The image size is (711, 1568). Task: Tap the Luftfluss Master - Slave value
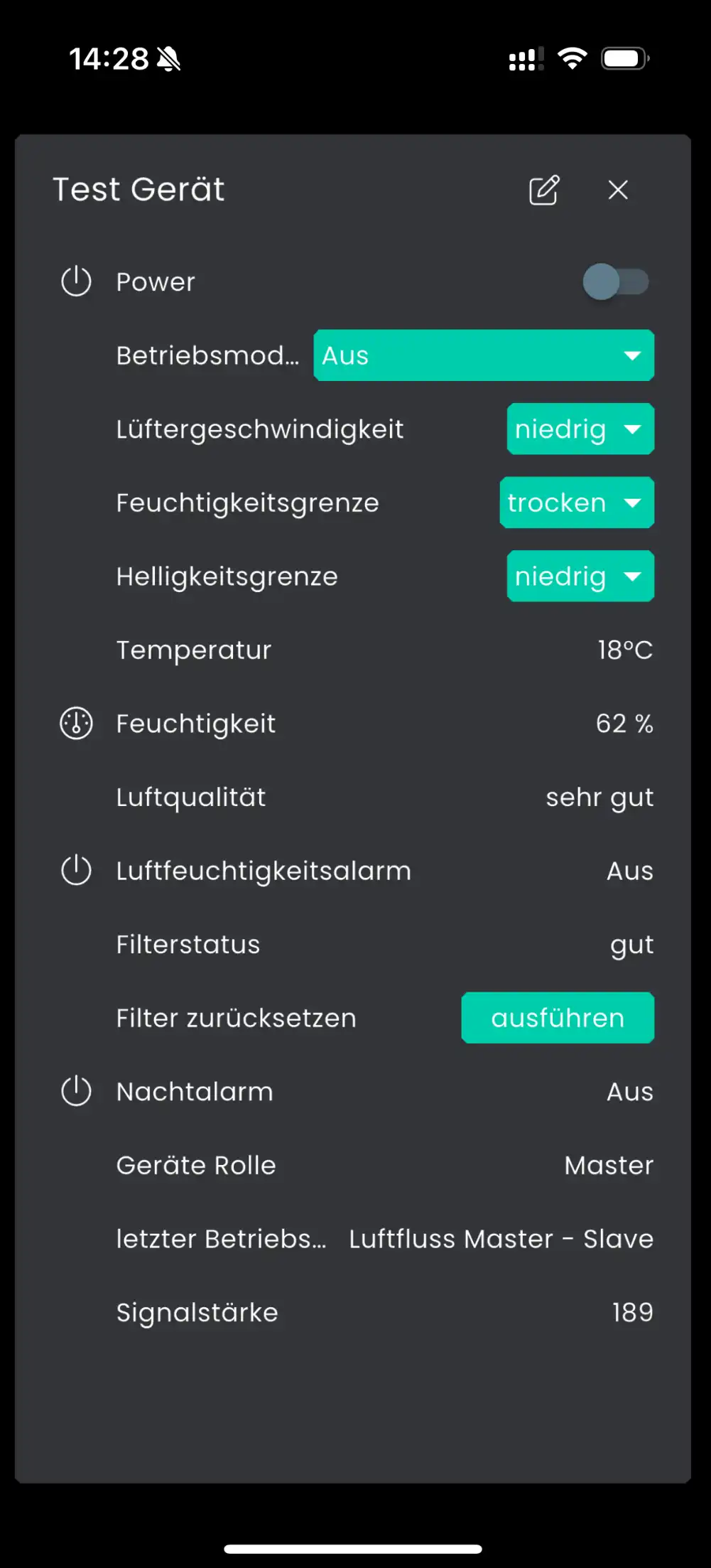[501, 1239]
